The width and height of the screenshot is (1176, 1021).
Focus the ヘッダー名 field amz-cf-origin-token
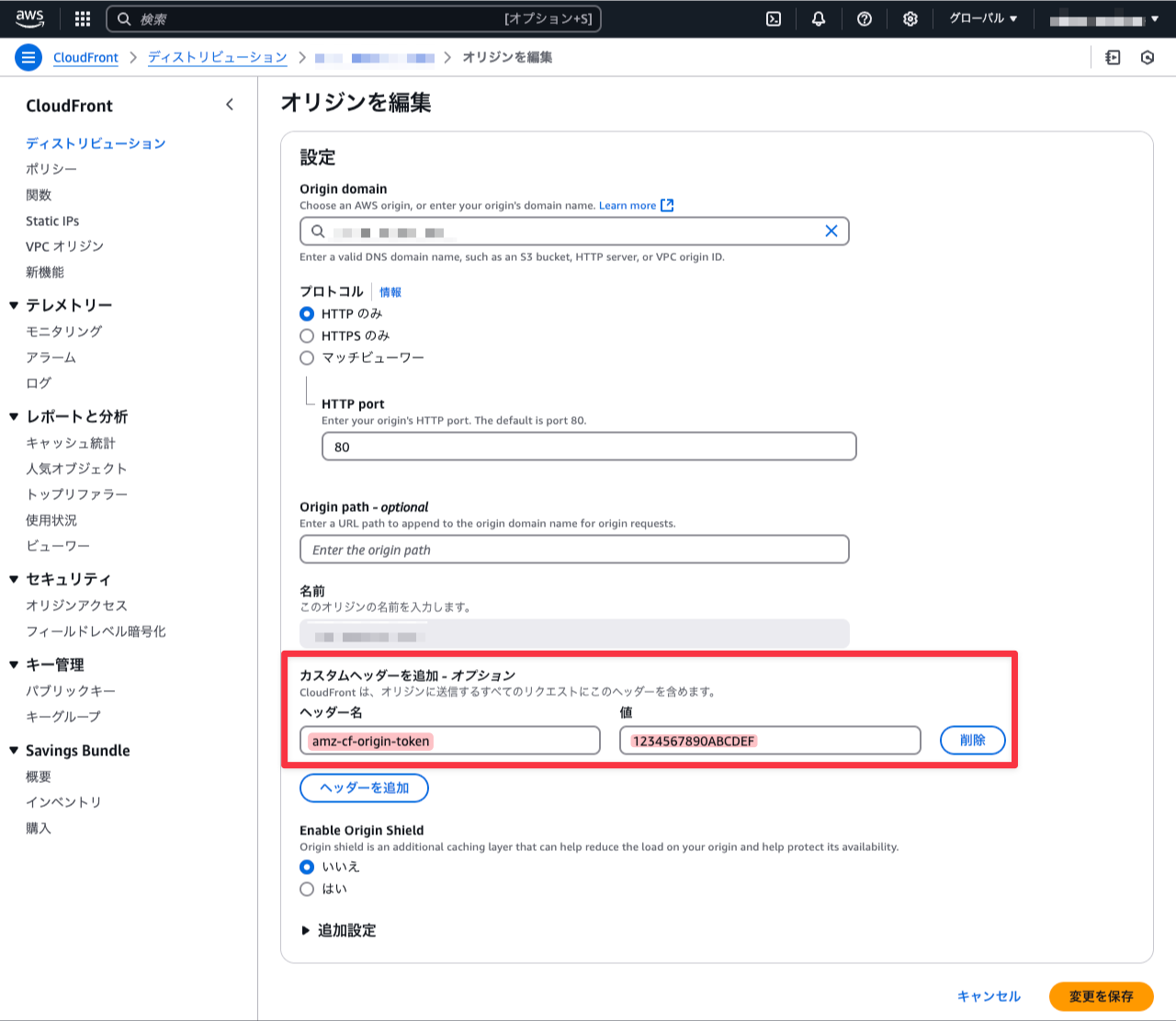[450, 741]
